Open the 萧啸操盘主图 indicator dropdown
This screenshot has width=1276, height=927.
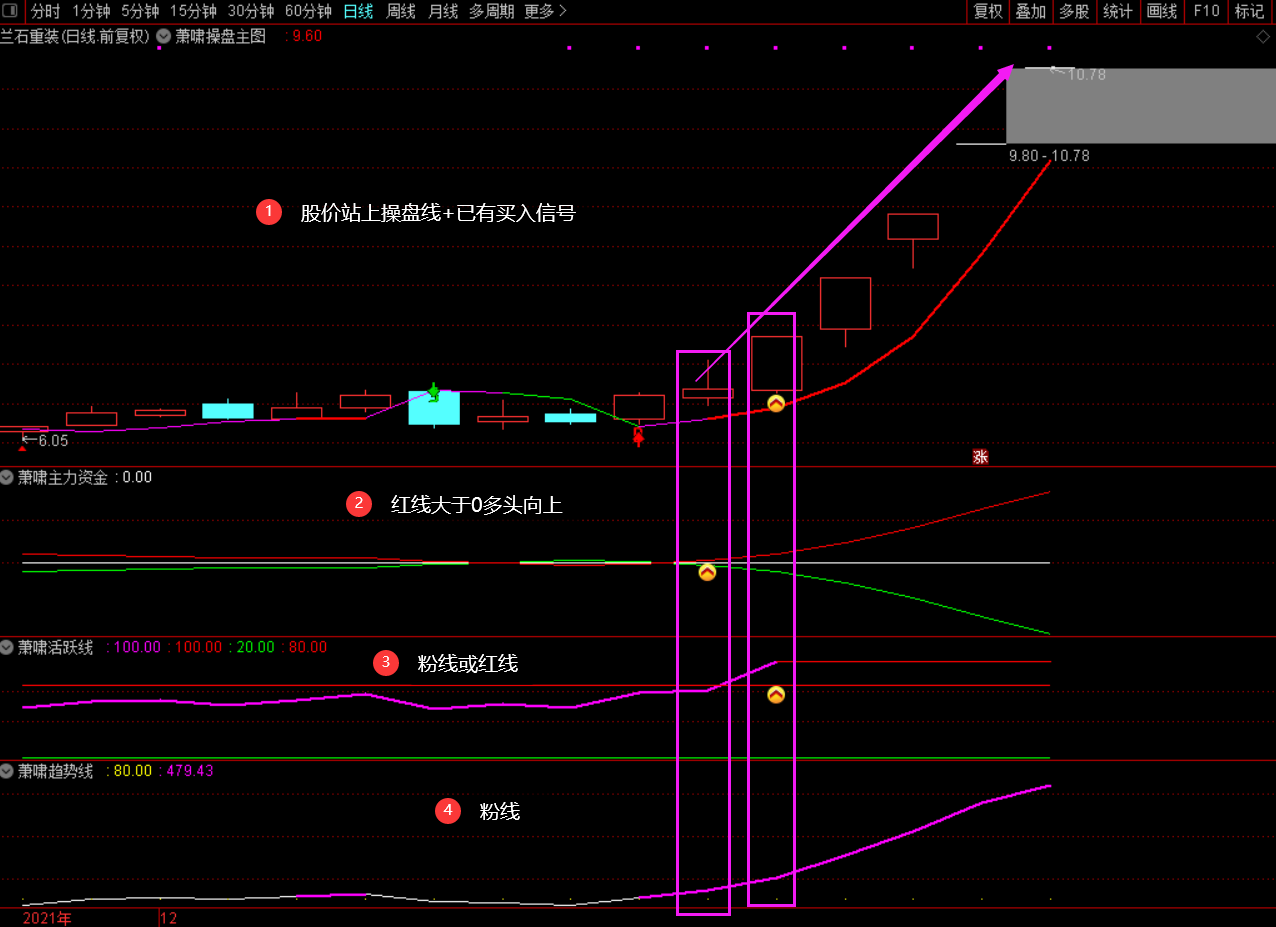[163, 36]
